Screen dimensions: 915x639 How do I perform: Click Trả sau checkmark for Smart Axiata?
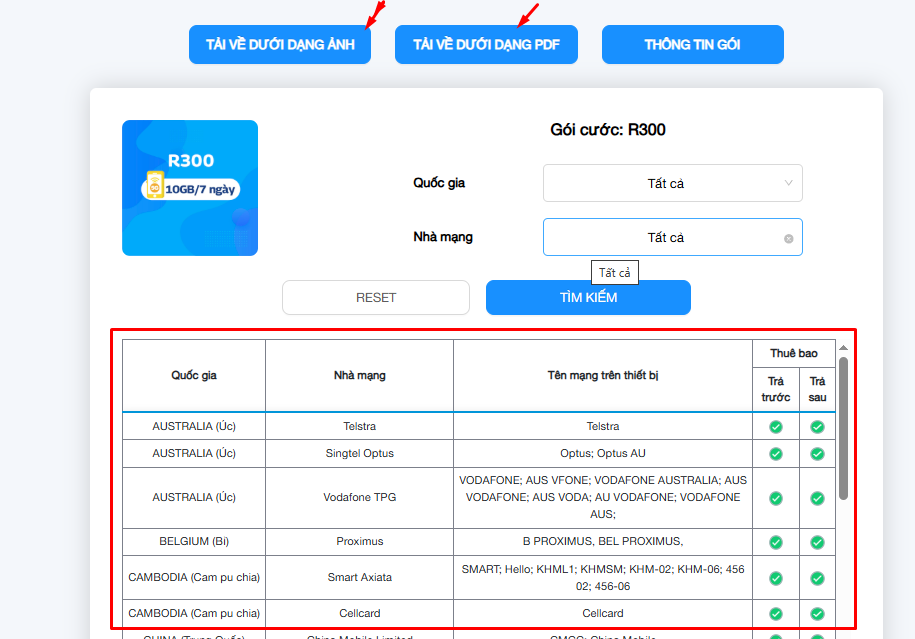817,578
